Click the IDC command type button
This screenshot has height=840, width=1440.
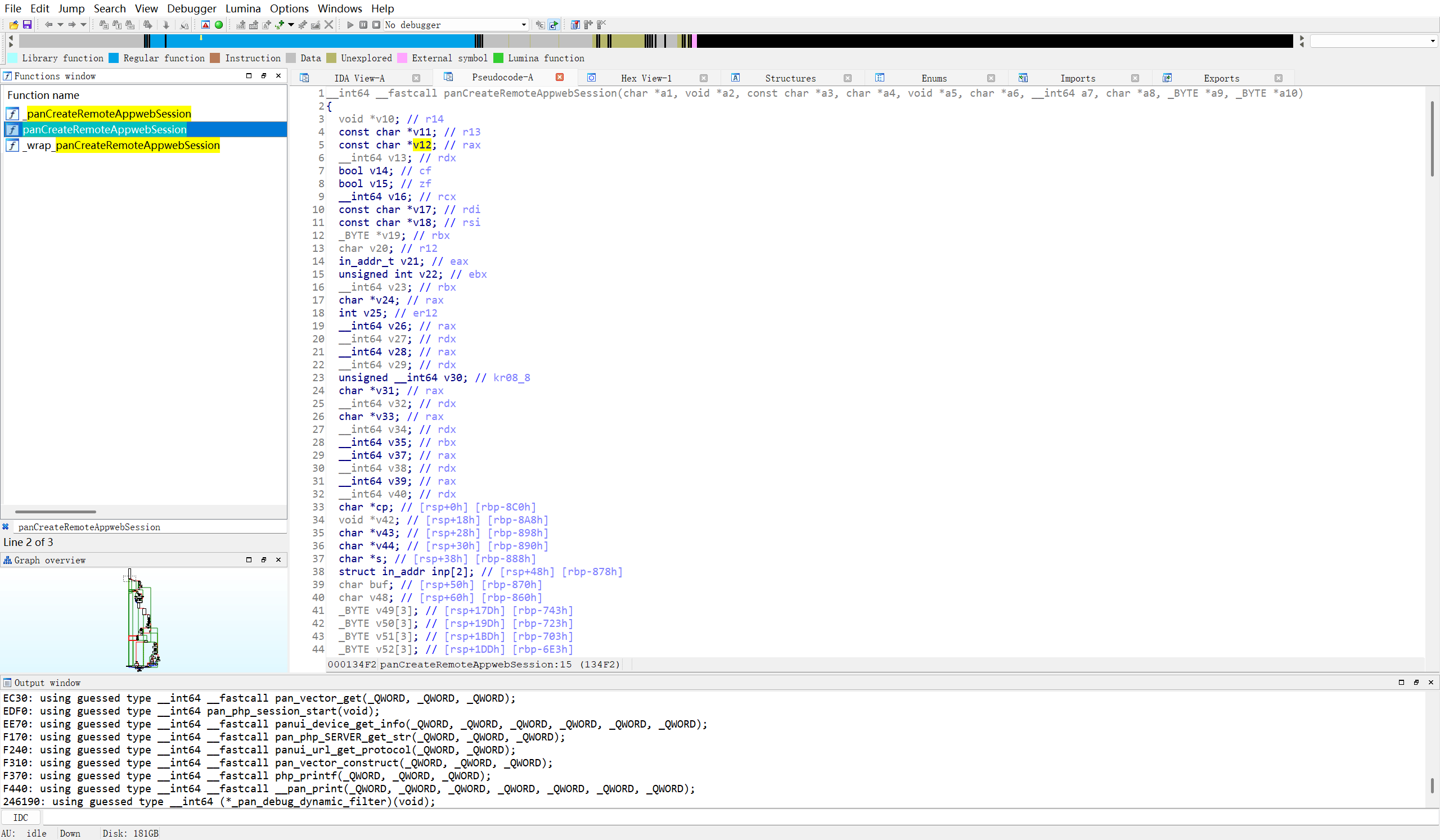tap(21, 817)
